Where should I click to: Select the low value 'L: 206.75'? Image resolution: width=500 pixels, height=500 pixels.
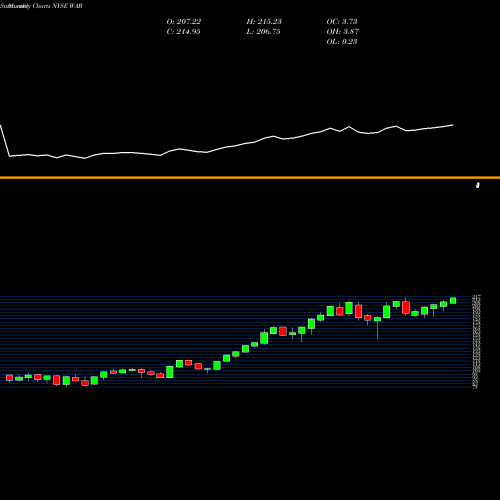(263, 32)
